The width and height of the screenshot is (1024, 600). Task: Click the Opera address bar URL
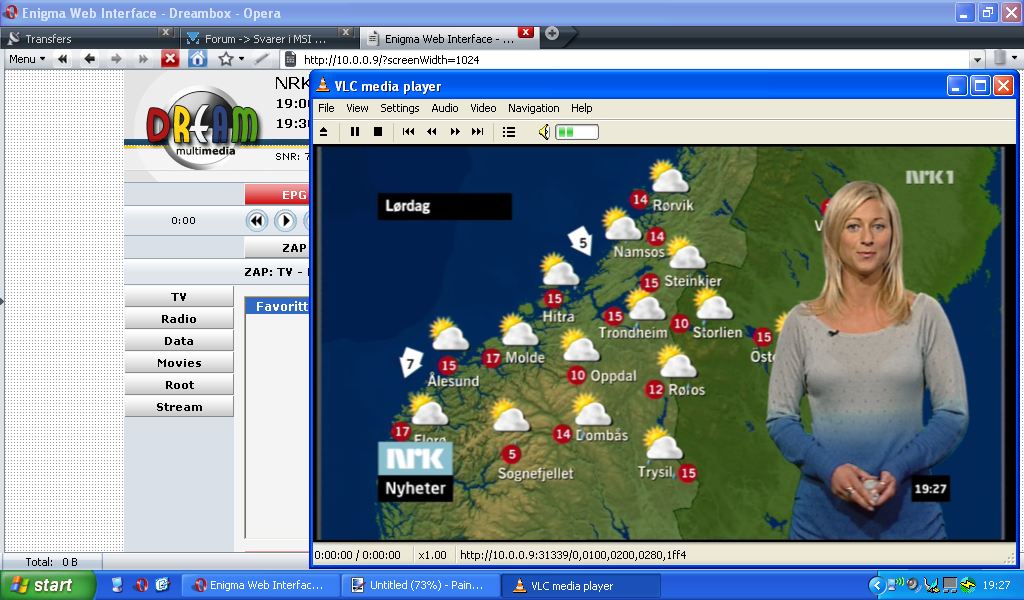click(x=391, y=59)
